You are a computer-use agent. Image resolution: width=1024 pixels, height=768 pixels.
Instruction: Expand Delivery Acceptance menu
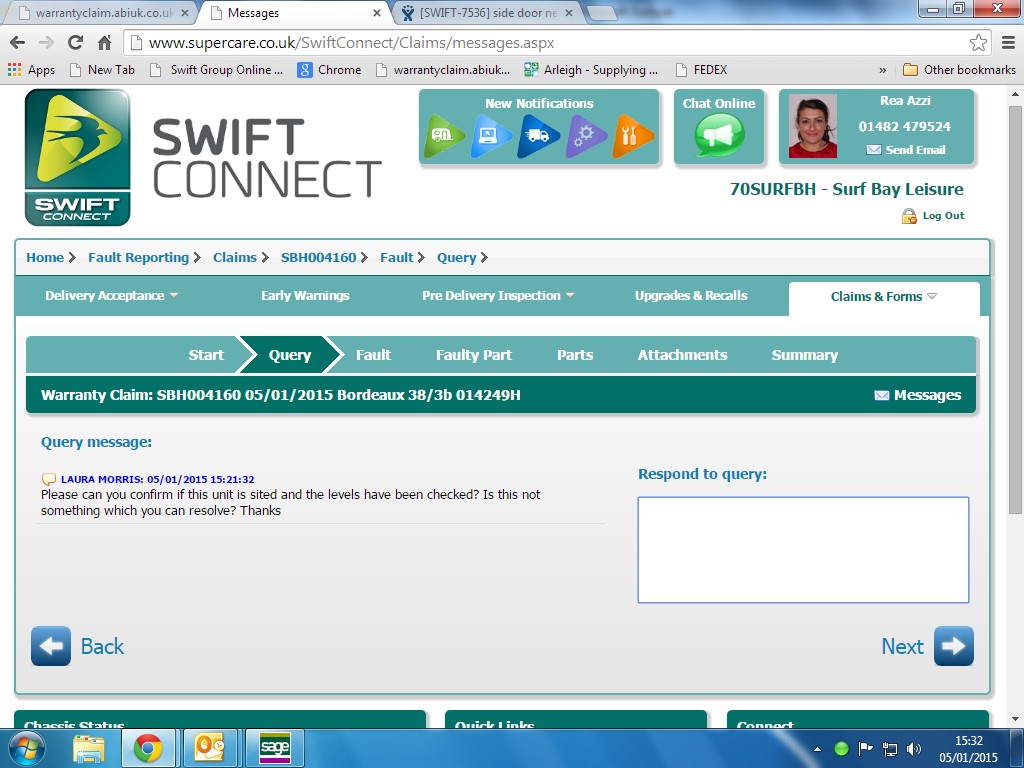tap(111, 296)
